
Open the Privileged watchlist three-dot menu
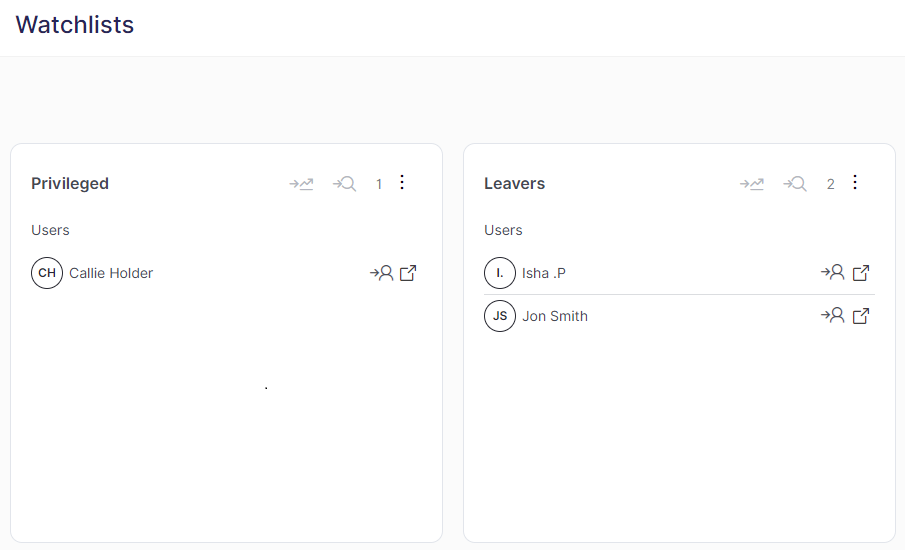coord(402,182)
